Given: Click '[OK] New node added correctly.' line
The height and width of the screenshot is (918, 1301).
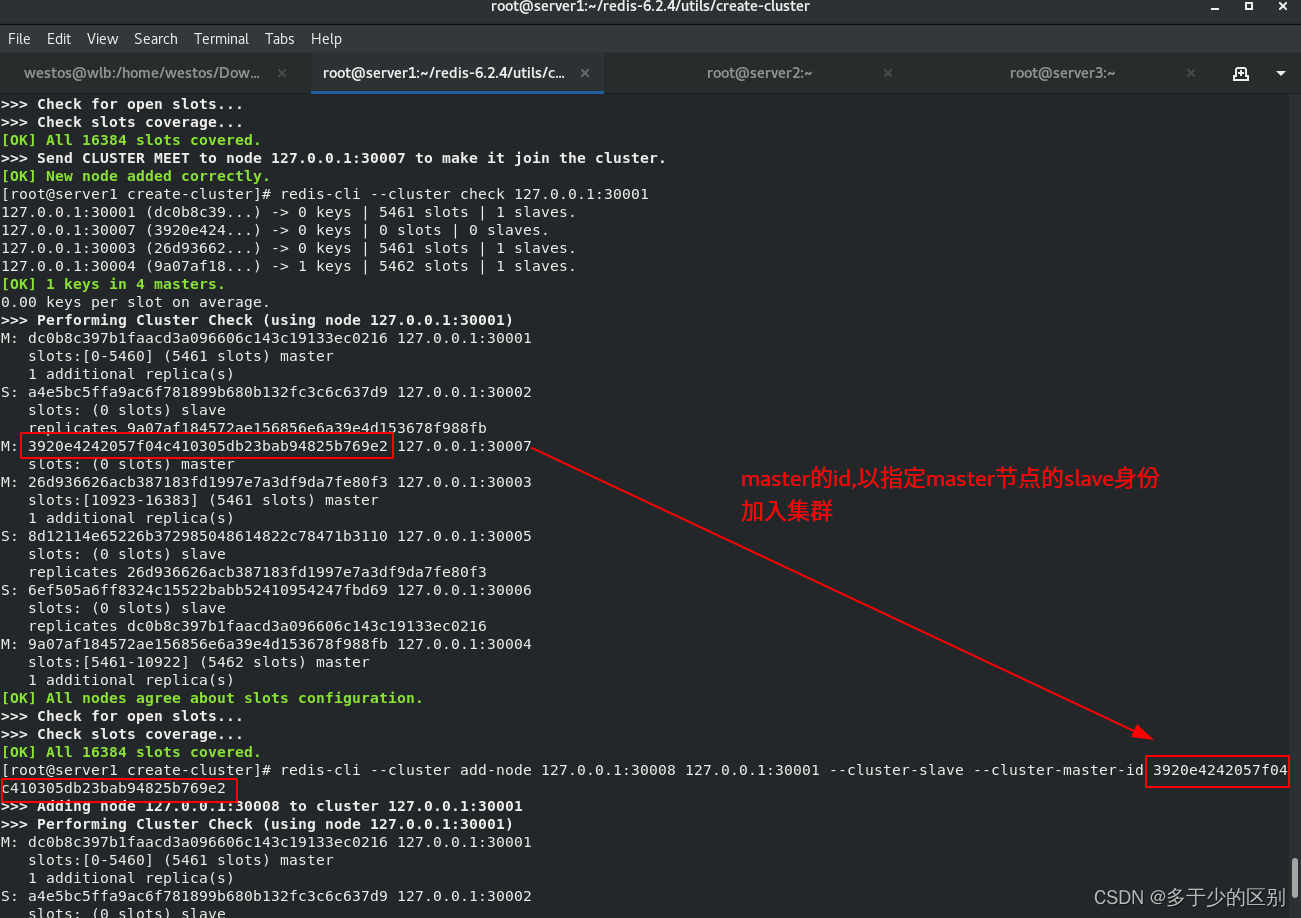Looking at the screenshot, I should tap(135, 176).
